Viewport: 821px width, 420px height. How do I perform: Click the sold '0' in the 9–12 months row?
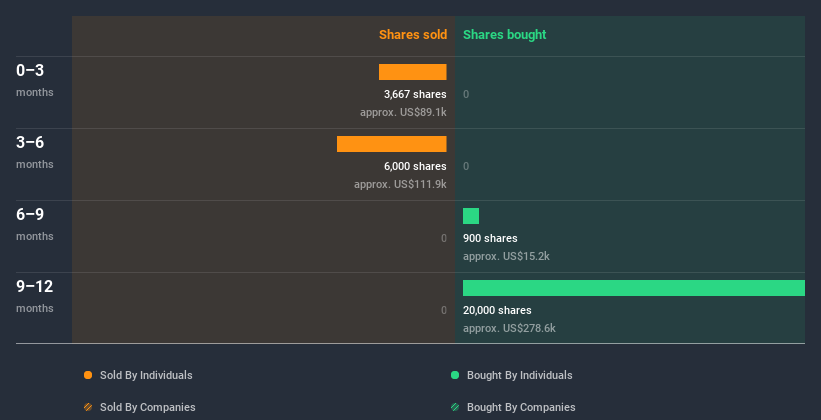coord(443,310)
